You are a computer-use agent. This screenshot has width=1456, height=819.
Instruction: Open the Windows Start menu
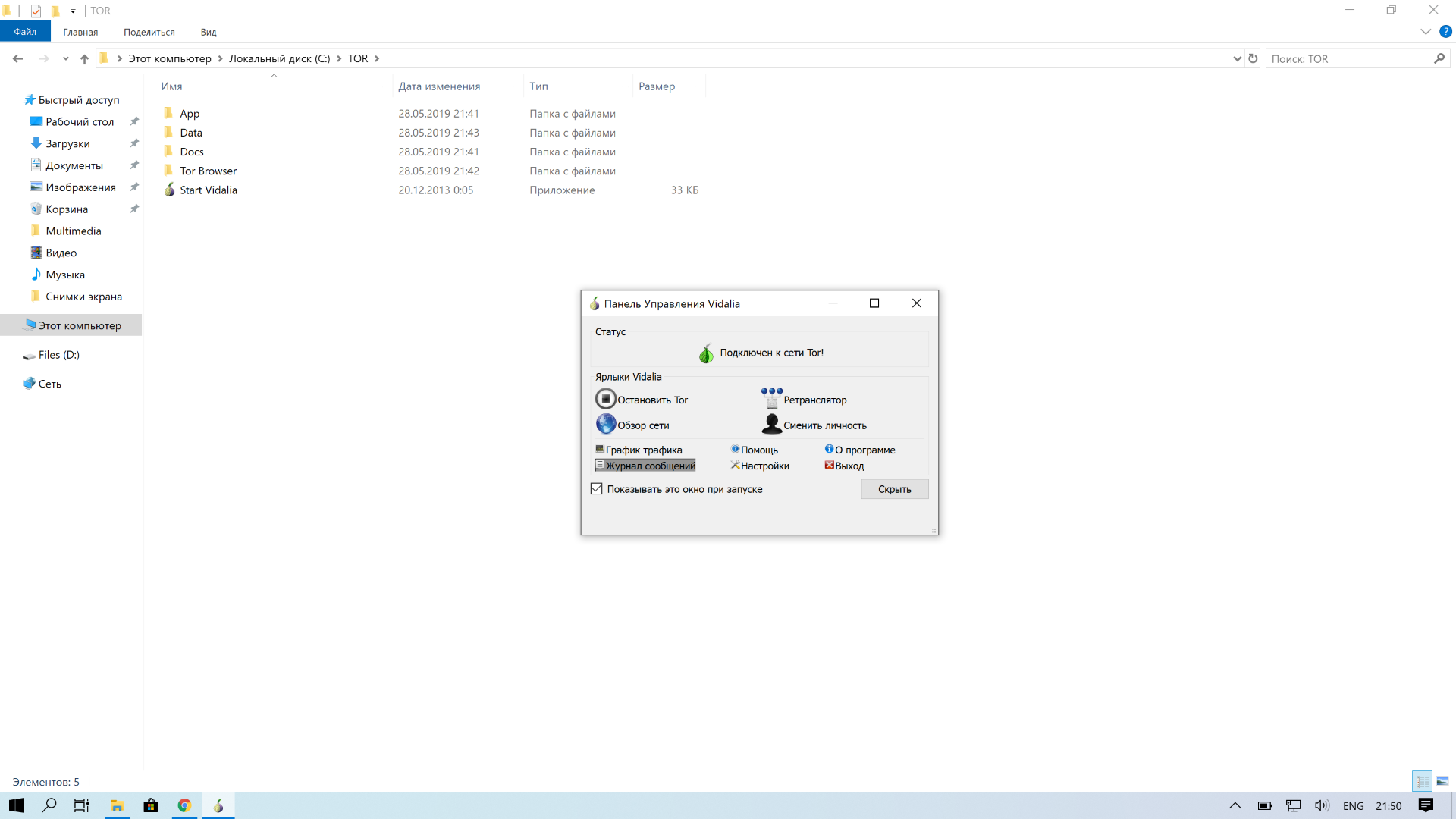point(16,805)
